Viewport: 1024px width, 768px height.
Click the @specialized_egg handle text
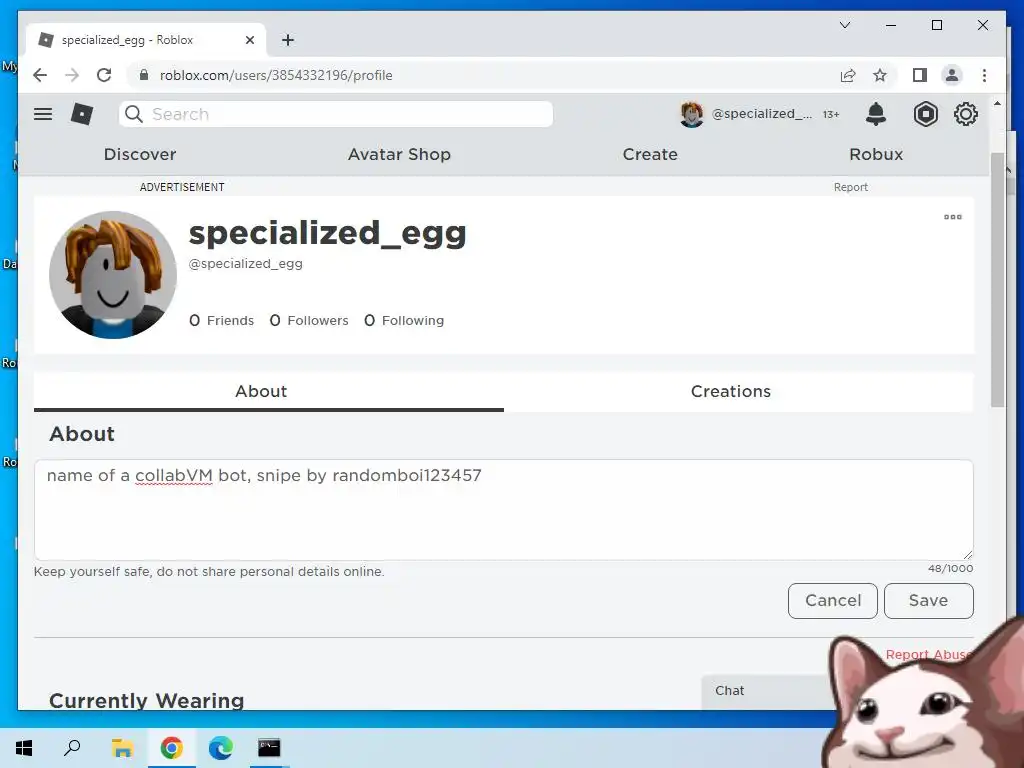(246, 264)
